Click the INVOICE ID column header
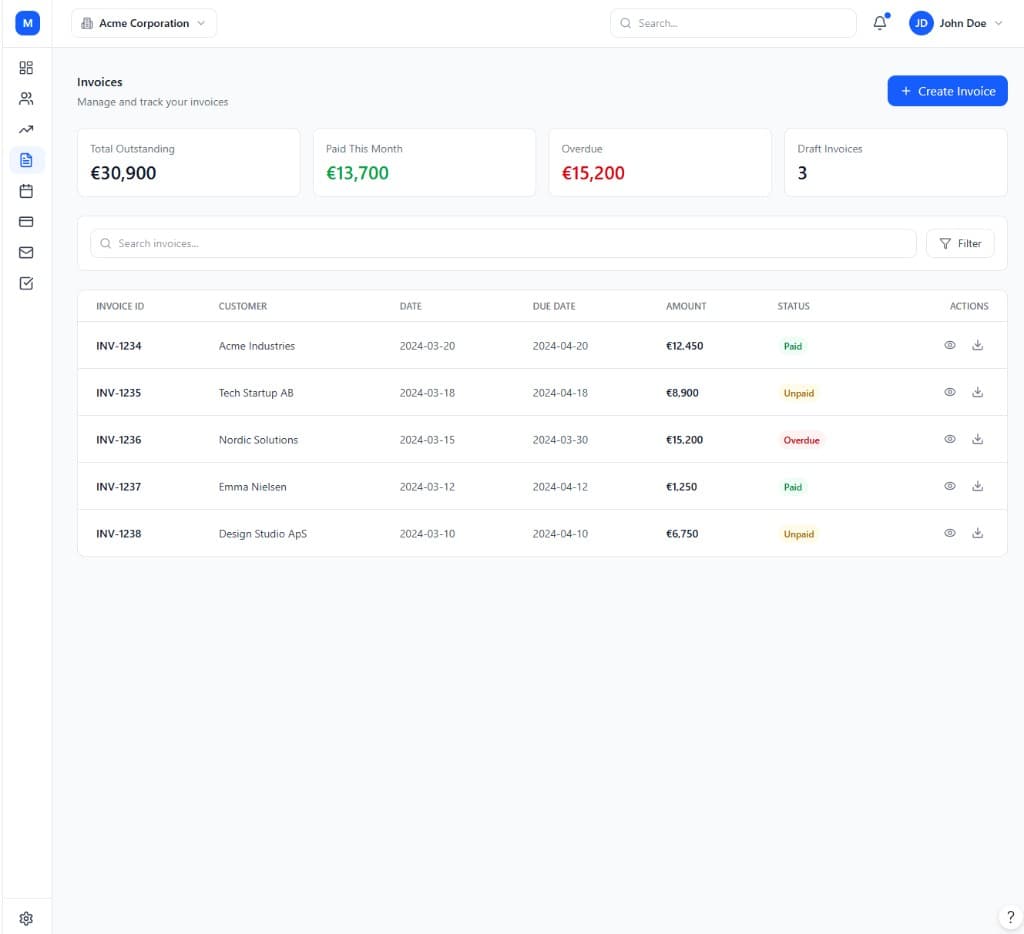Screen dimensions: 1024x934 (x=120, y=306)
